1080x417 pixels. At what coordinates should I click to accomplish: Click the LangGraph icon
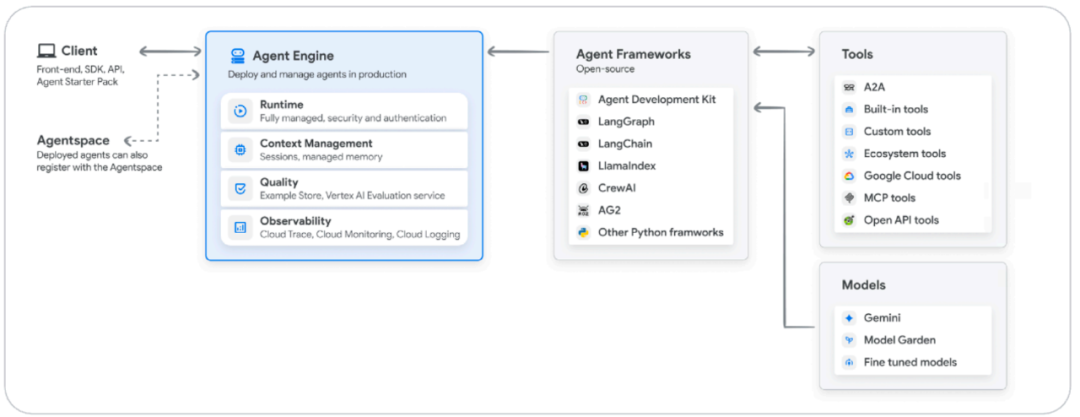tap(583, 121)
